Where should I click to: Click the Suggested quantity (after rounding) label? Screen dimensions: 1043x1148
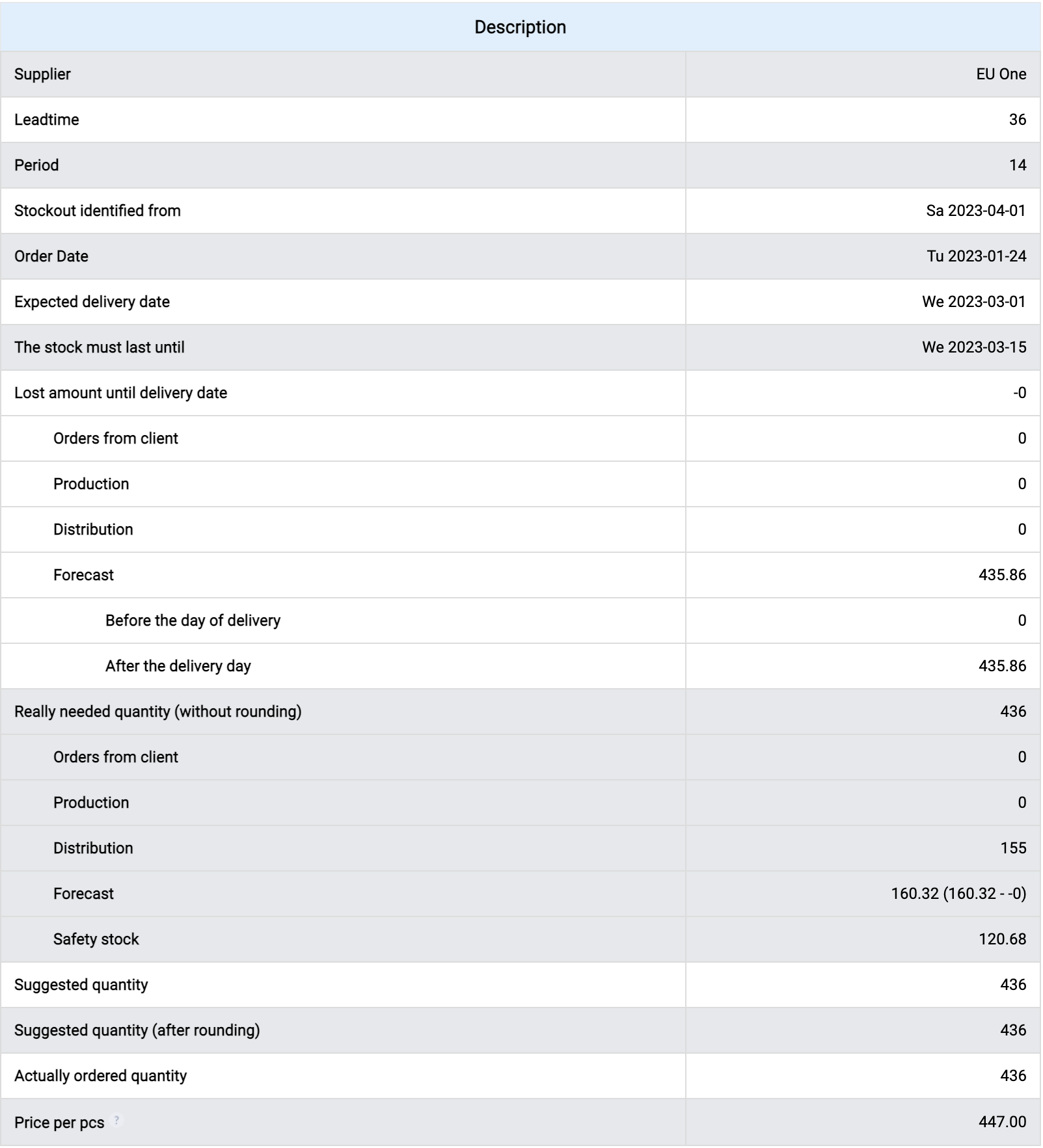point(137,1030)
